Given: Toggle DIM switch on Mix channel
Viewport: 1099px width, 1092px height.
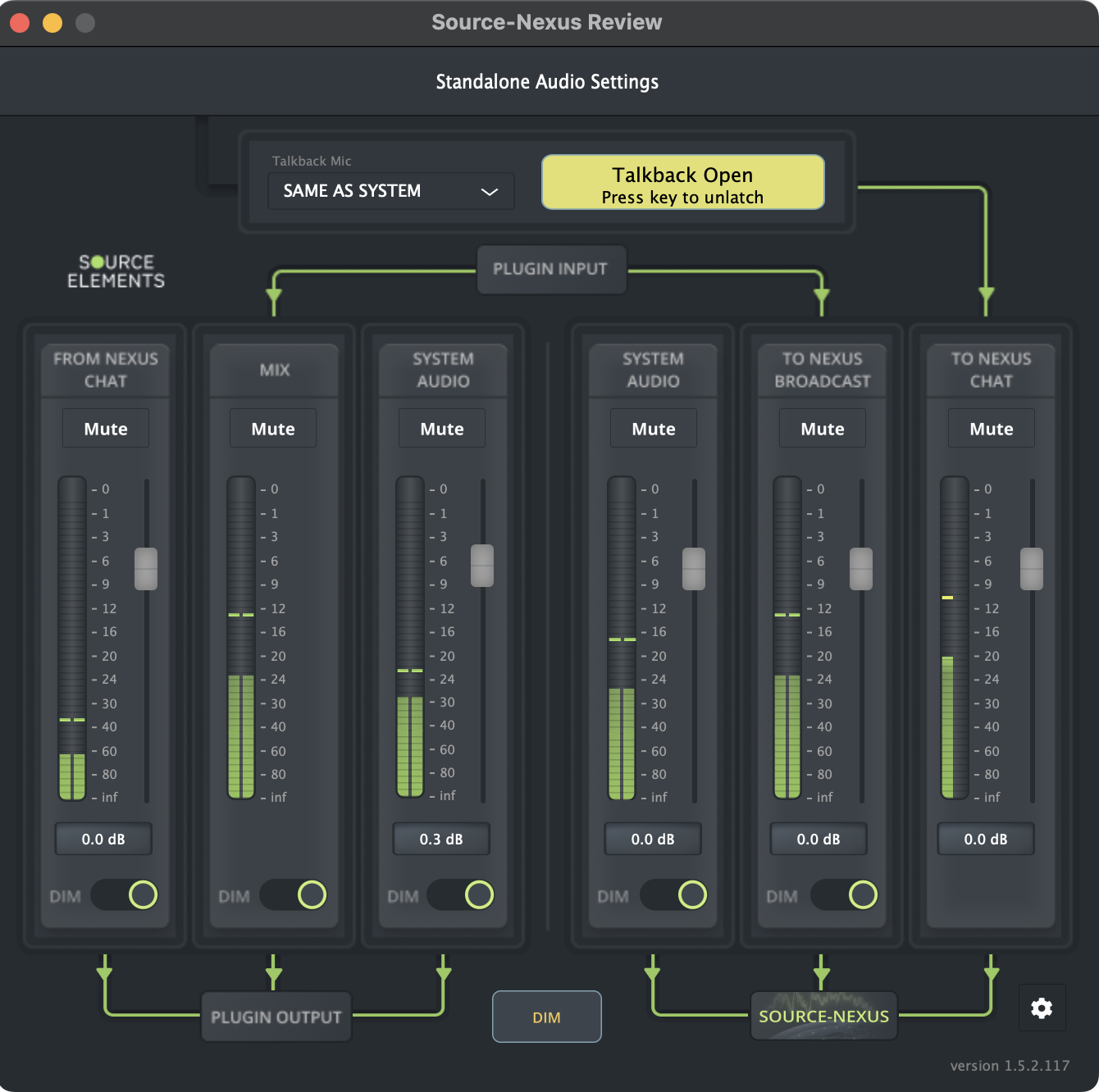Looking at the screenshot, I should (294, 894).
